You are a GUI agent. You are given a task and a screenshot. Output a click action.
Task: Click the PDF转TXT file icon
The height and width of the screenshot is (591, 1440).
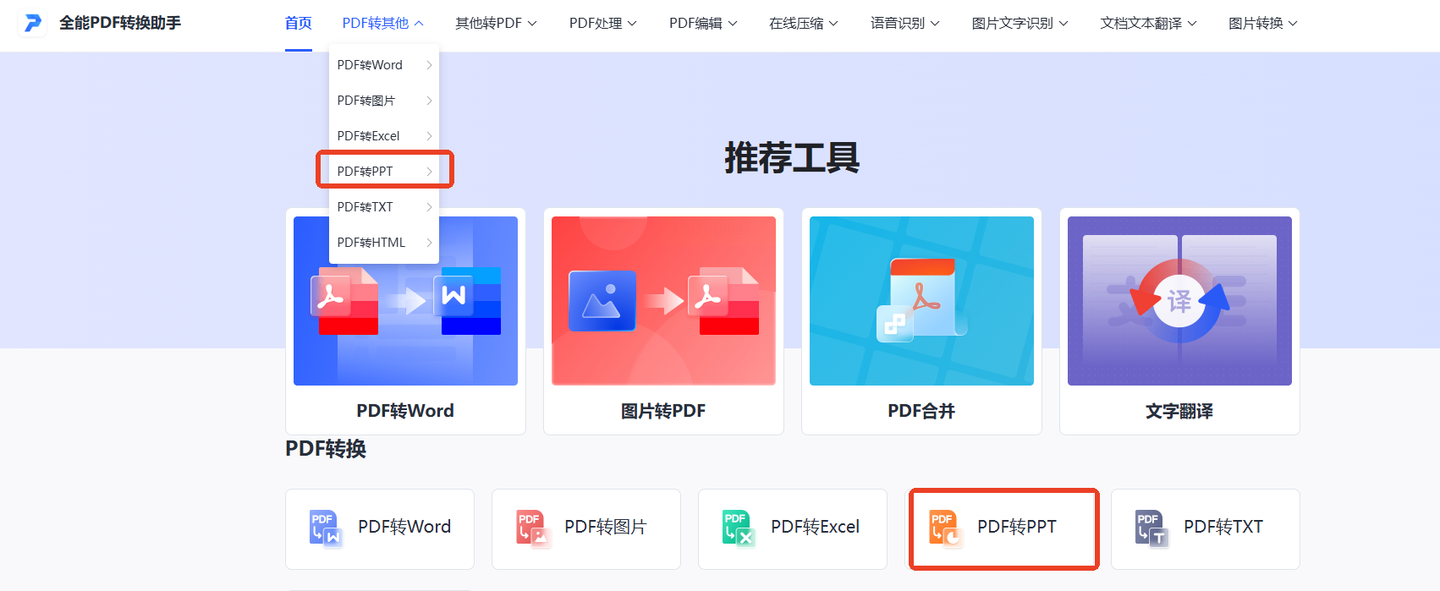coord(1151,528)
